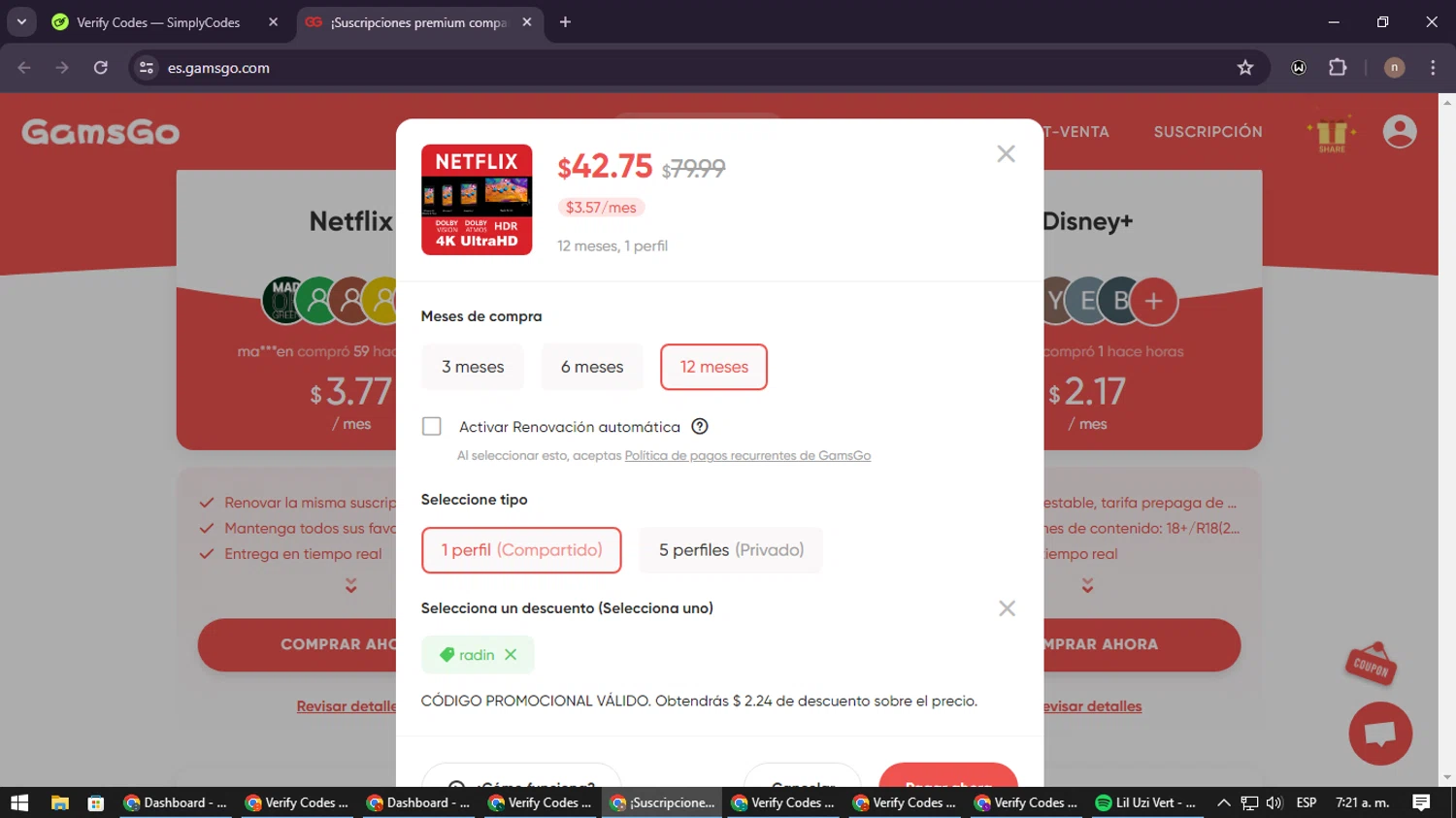Open the Chrome profile avatar
This screenshot has height=818, width=1456.
(x=1394, y=68)
